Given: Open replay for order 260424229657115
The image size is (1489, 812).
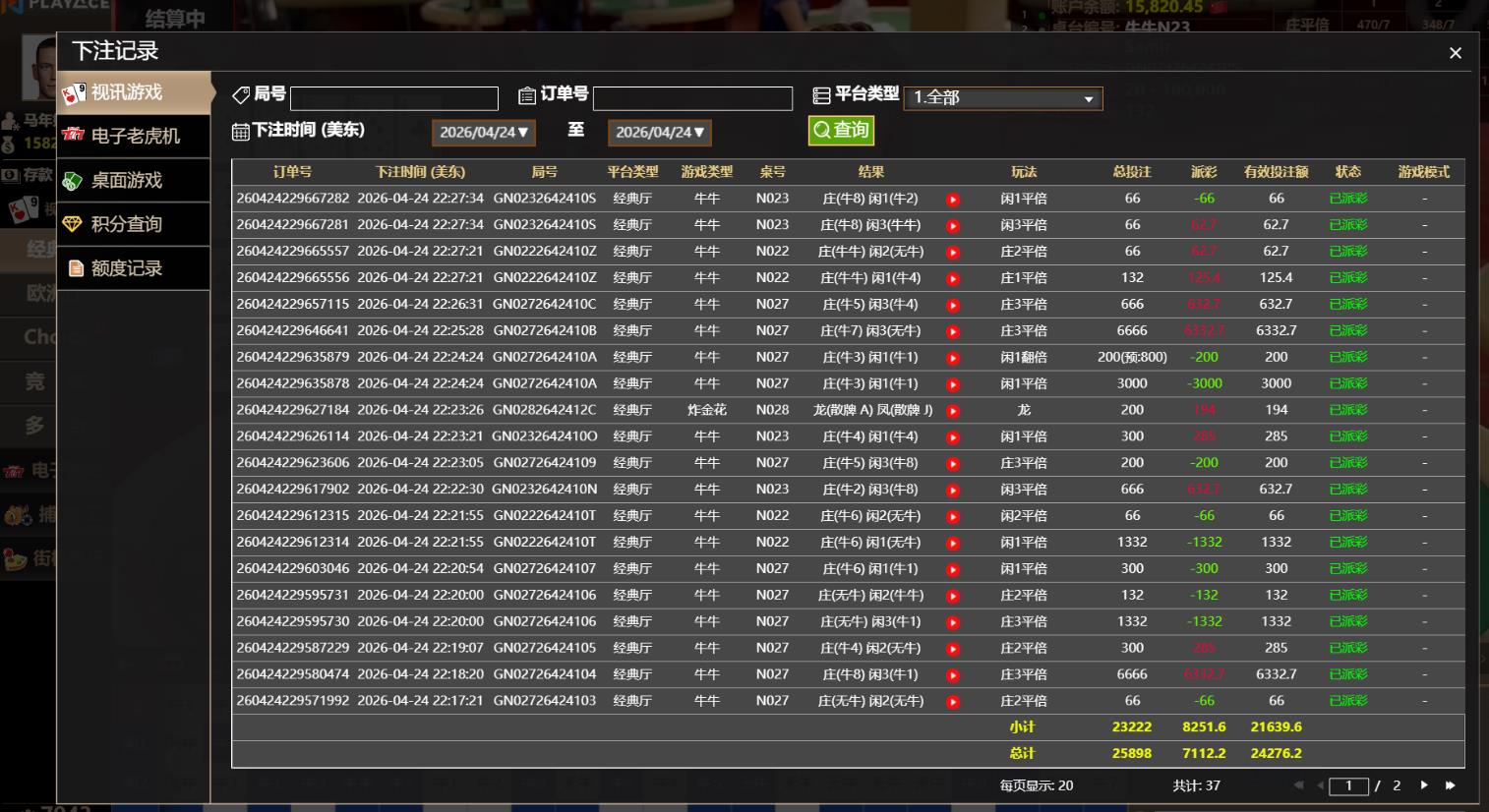Looking at the screenshot, I should coord(952,306).
